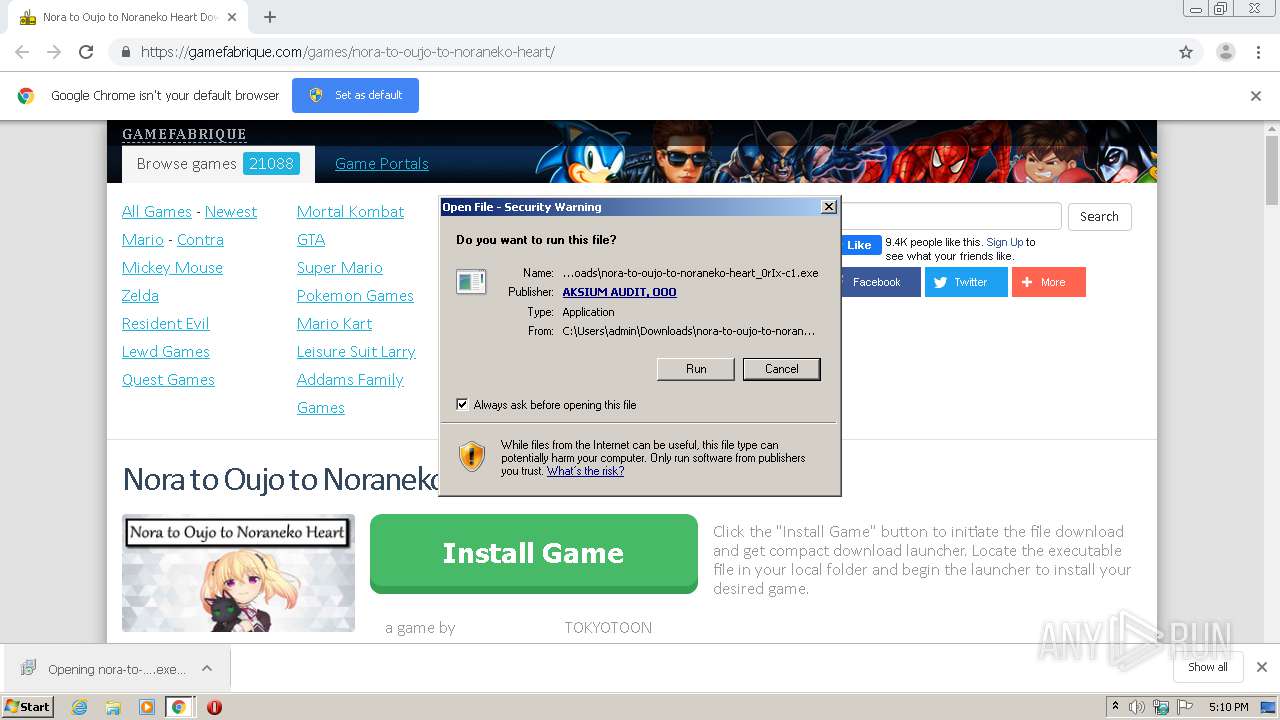
Task: Open the Game Portals tab
Action: point(382,164)
